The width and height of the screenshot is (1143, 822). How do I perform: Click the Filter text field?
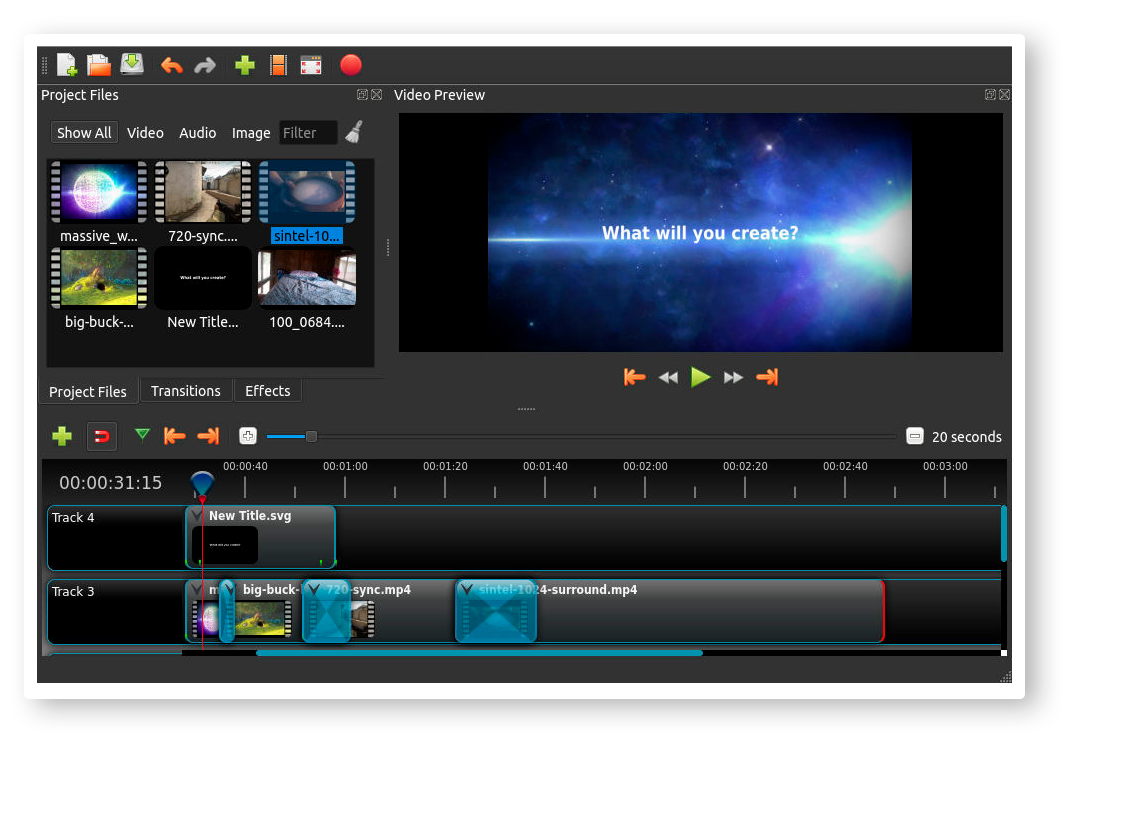(x=308, y=133)
